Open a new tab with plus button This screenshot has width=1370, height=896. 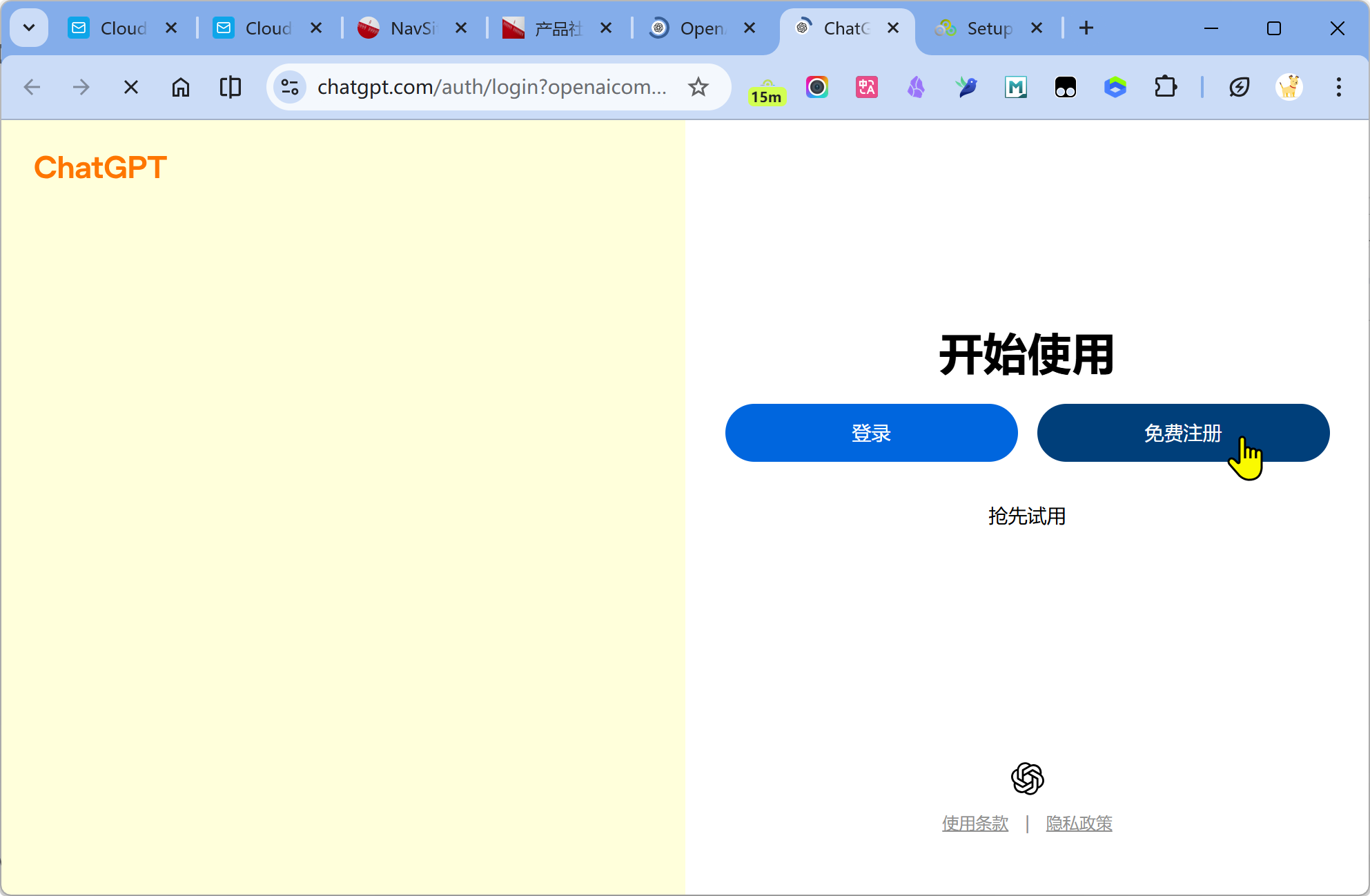1086,28
